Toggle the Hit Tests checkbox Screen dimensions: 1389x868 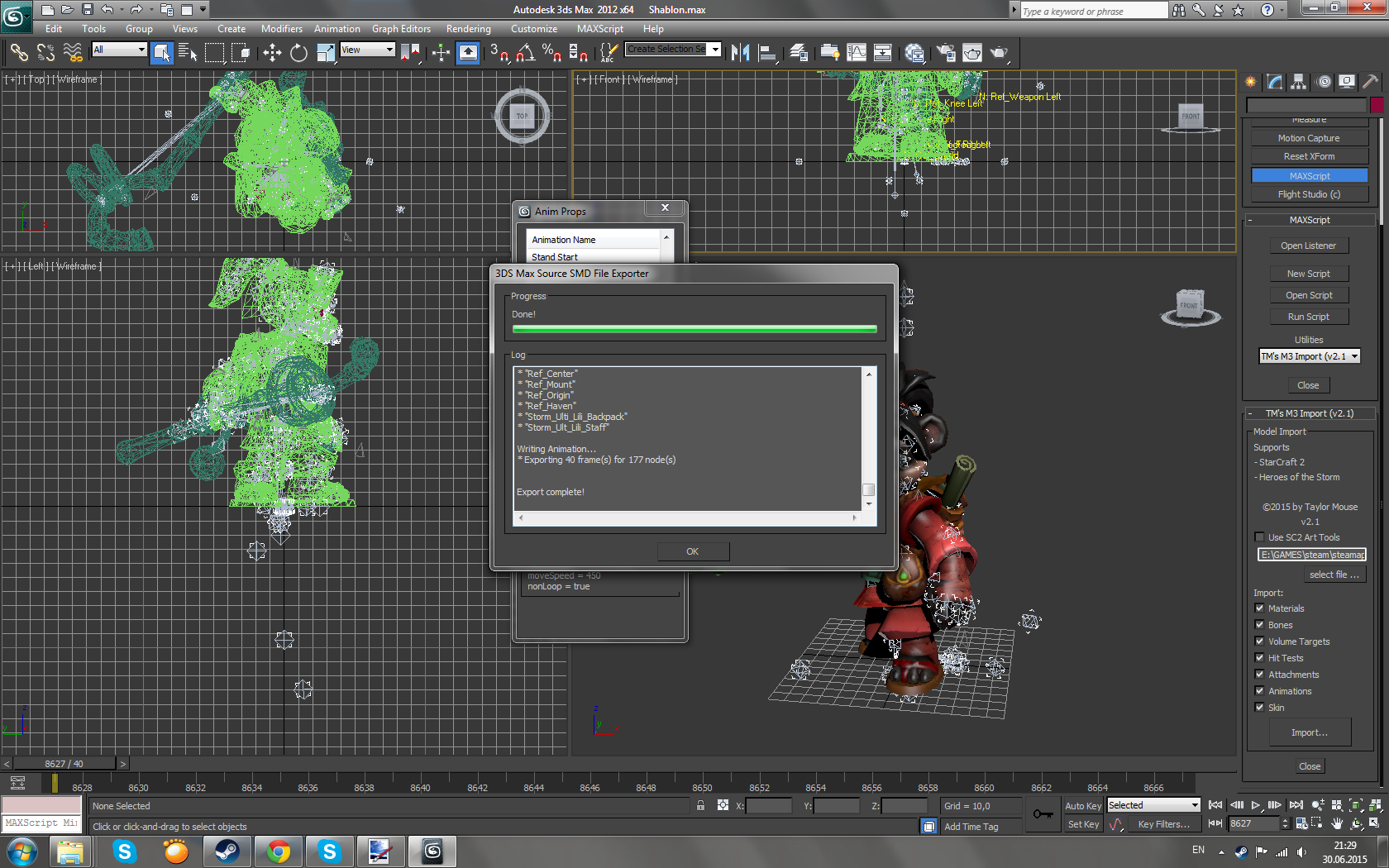click(1259, 658)
